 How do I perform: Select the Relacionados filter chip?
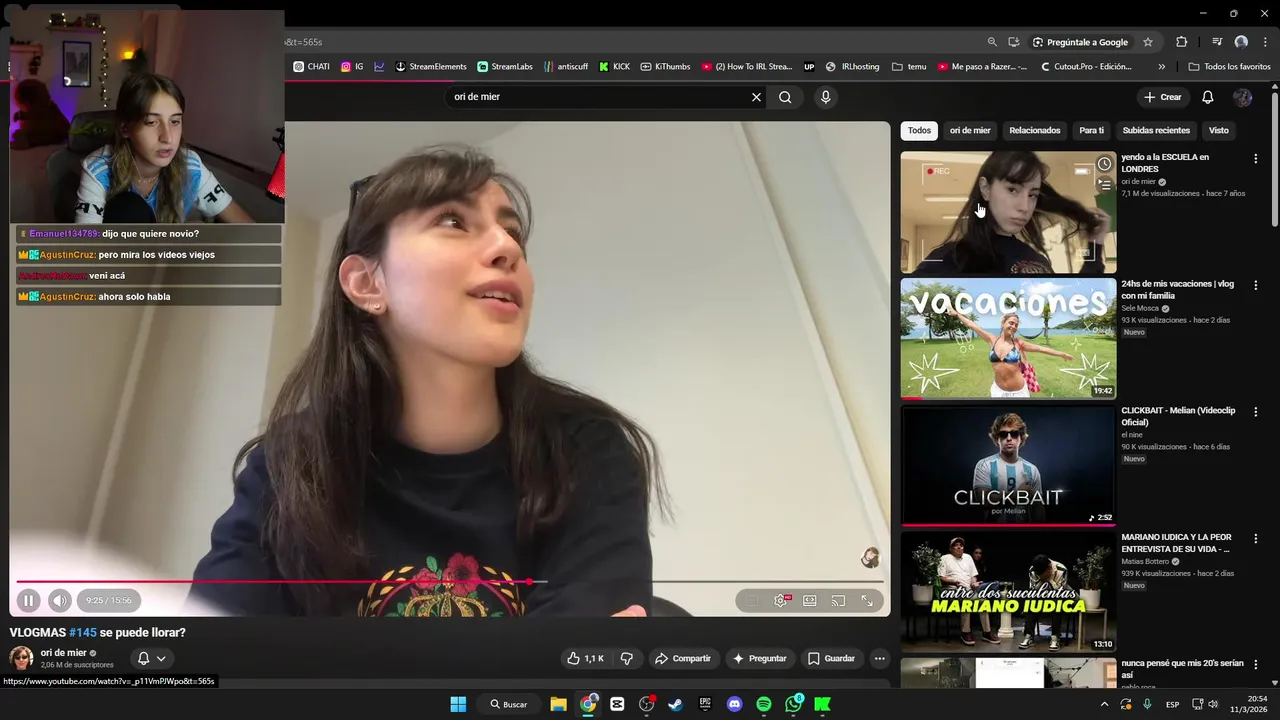(1035, 131)
